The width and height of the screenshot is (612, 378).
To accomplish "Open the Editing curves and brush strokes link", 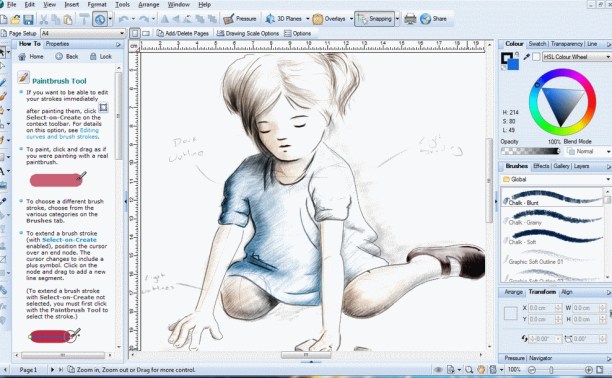I will click(62, 134).
